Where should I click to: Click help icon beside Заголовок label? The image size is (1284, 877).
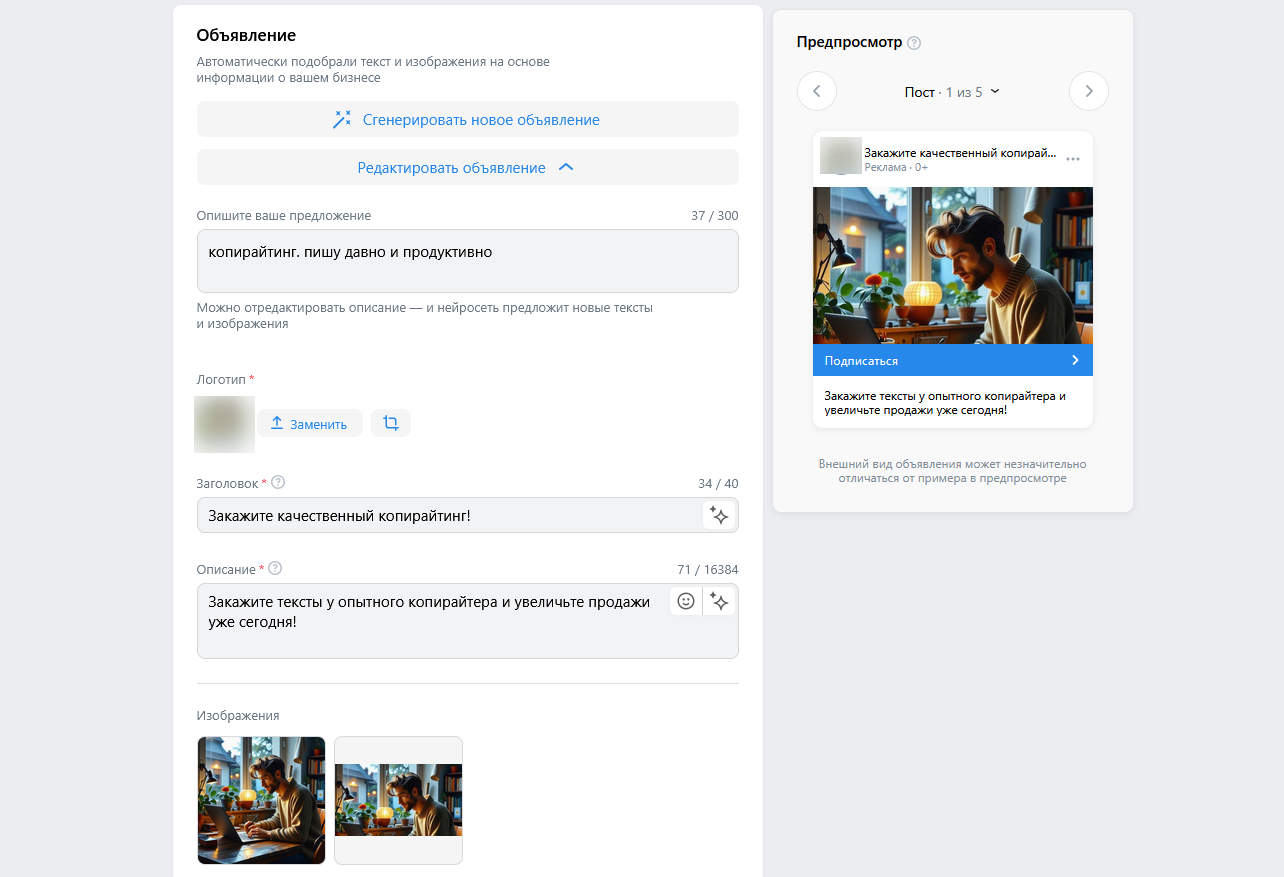tap(278, 482)
